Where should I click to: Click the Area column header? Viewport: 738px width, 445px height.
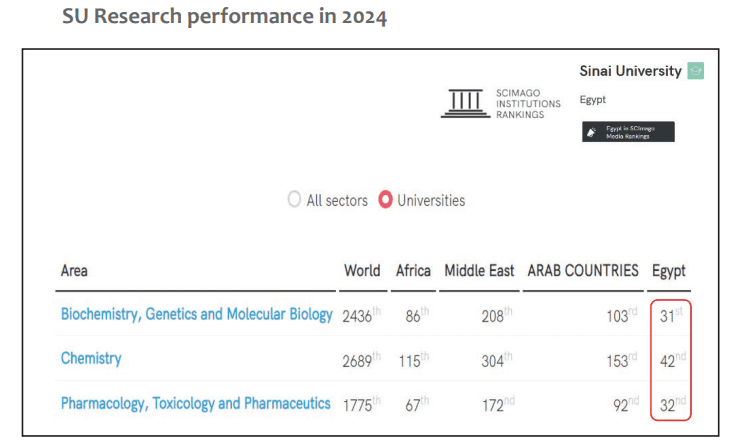point(74,271)
